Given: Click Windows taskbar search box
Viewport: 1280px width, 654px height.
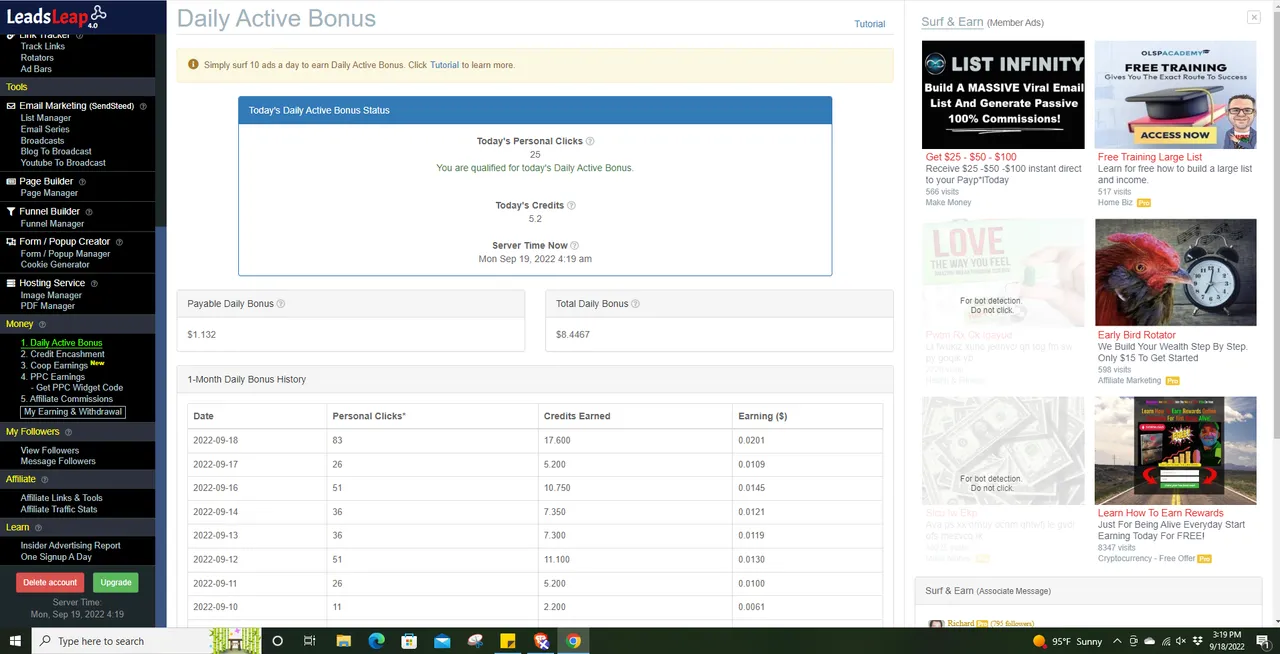Looking at the screenshot, I should 146,641.
